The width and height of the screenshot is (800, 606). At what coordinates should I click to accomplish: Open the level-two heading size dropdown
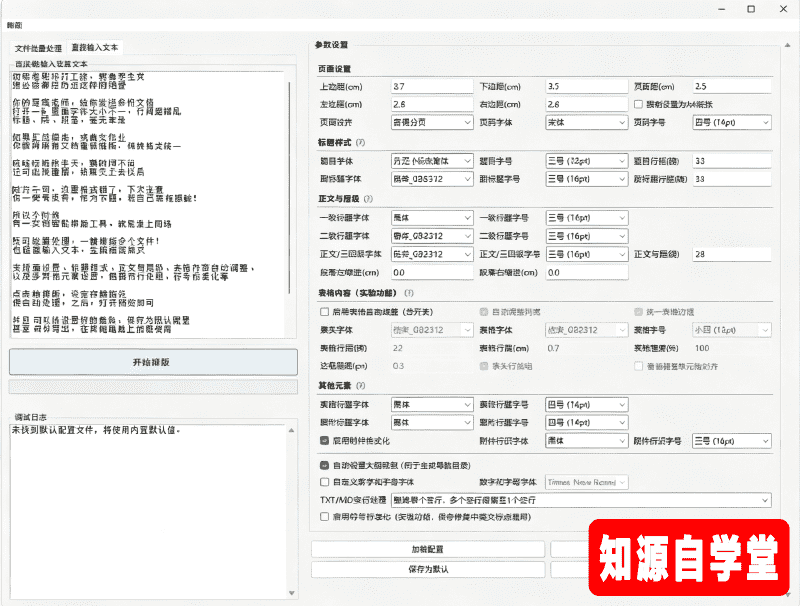click(x=587, y=236)
